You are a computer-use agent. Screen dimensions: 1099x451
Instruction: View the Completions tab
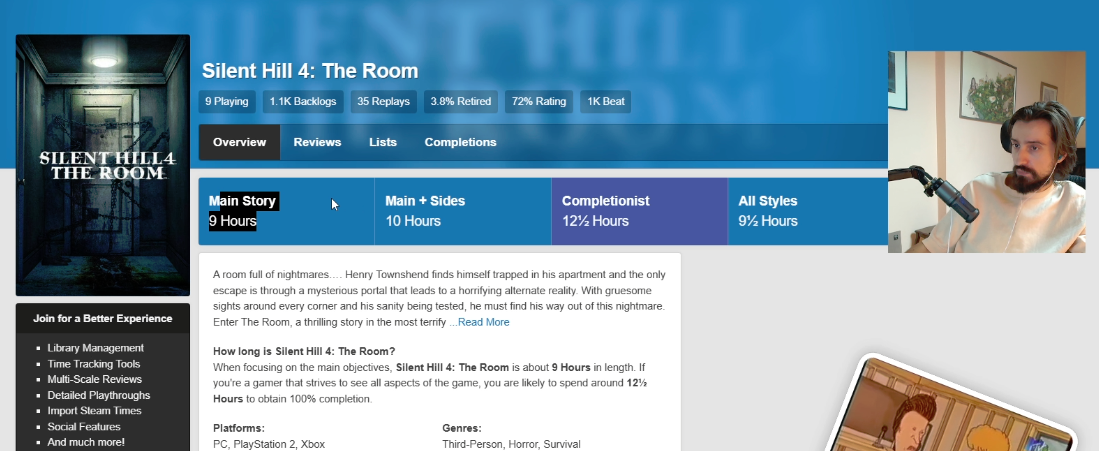point(460,142)
